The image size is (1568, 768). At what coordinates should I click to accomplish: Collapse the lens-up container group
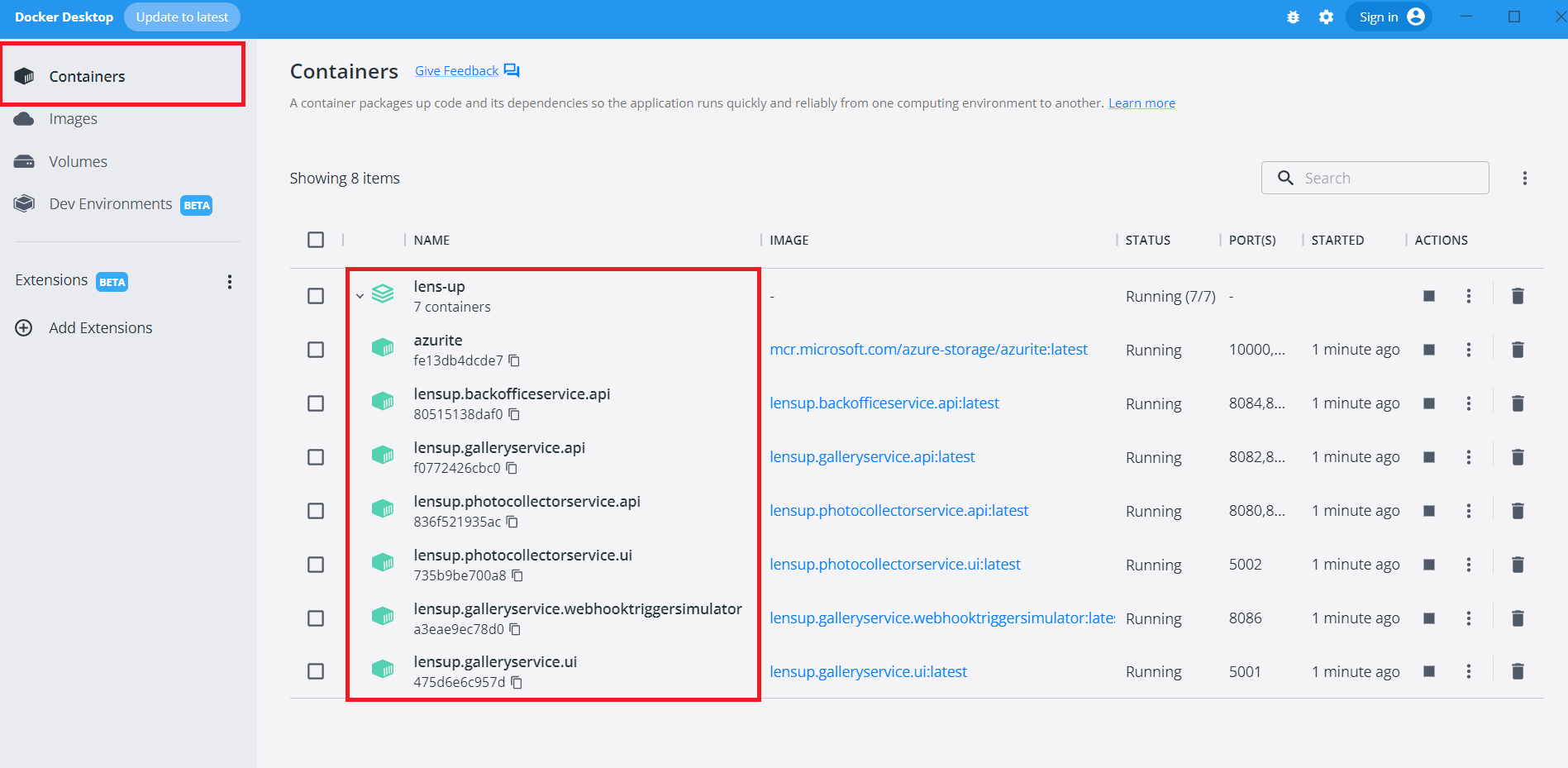click(x=360, y=296)
